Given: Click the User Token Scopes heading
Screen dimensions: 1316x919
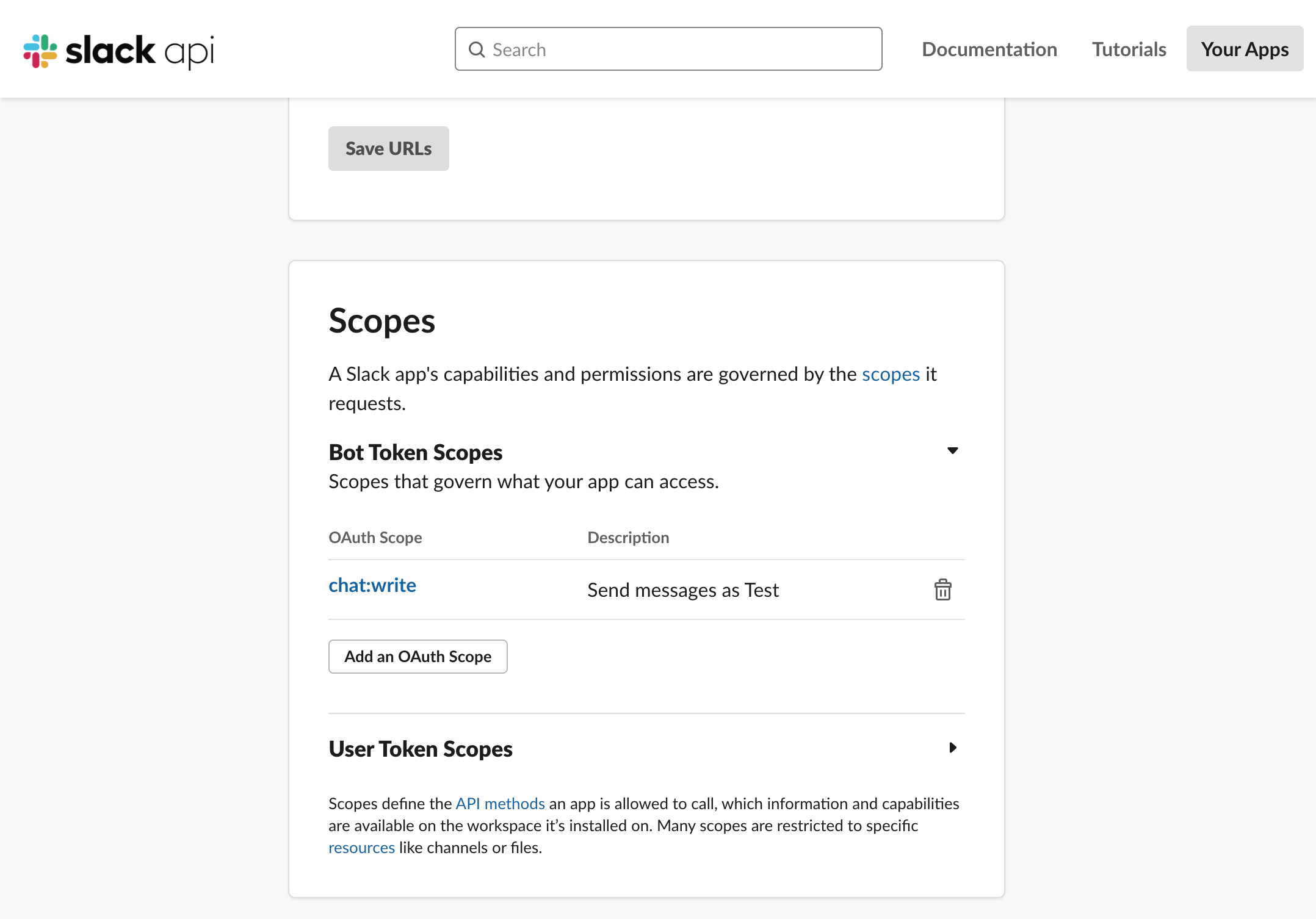Looking at the screenshot, I should (x=421, y=749).
